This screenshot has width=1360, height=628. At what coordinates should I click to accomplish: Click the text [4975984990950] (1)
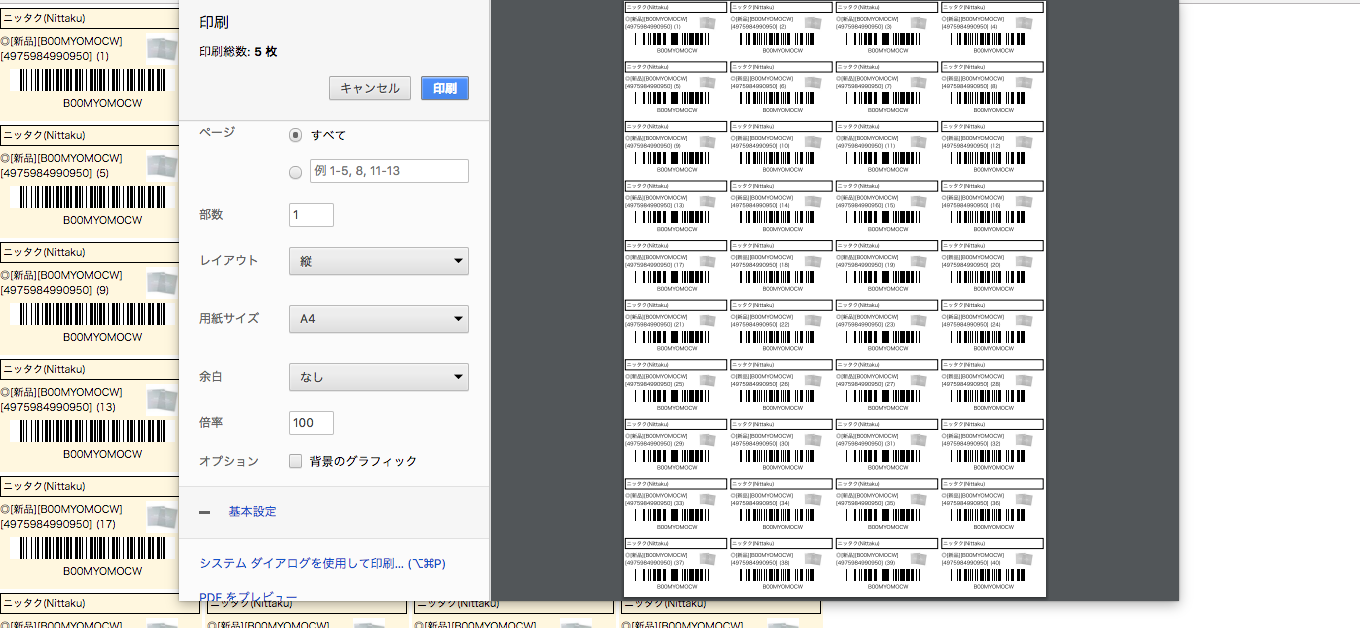click(55, 56)
